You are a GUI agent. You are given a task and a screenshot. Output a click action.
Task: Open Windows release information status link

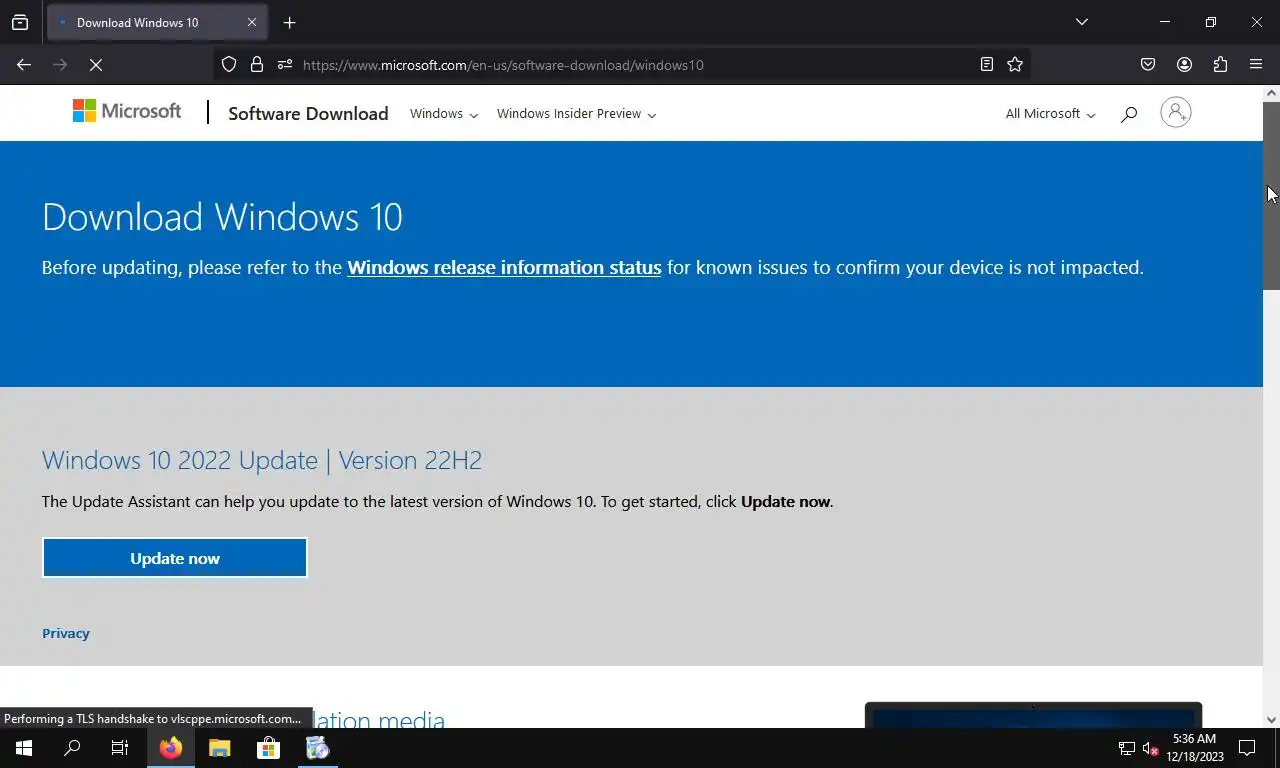pos(504,268)
